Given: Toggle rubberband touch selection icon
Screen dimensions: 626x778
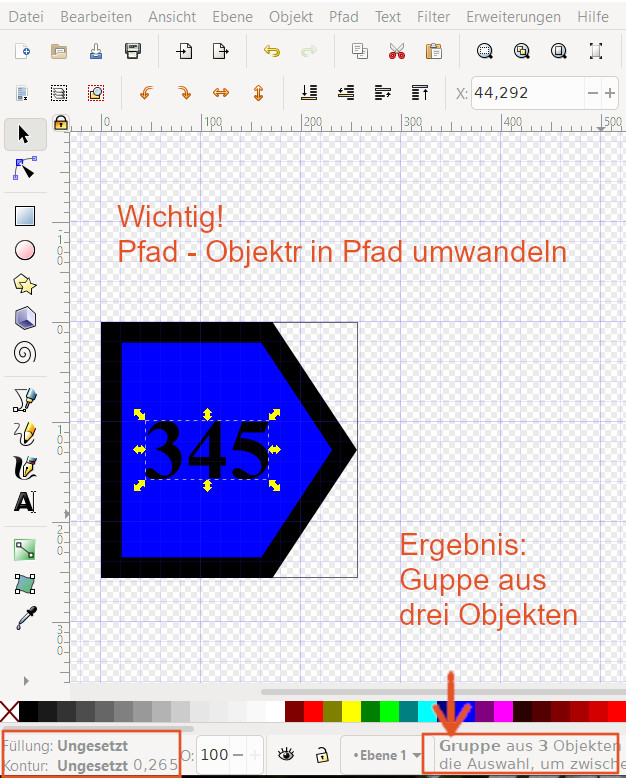Looking at the screenshot, I should pyautogui.click(x=96, y=93).
